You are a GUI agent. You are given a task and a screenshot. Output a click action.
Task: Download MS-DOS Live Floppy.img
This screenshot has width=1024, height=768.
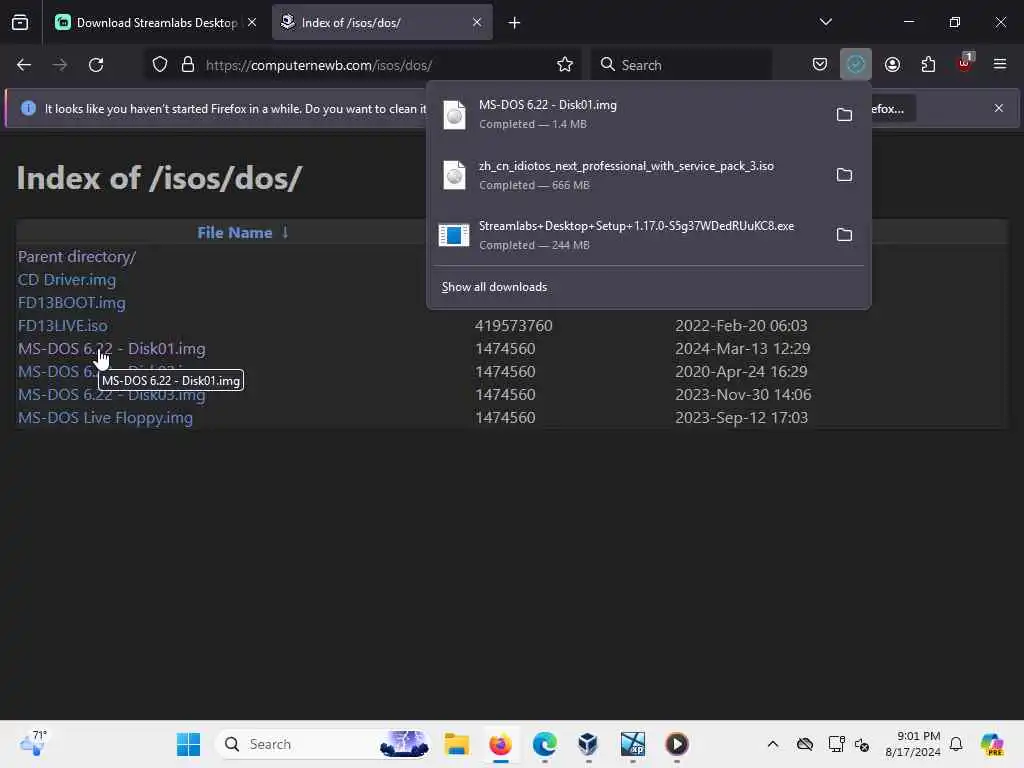pos(105,418)
